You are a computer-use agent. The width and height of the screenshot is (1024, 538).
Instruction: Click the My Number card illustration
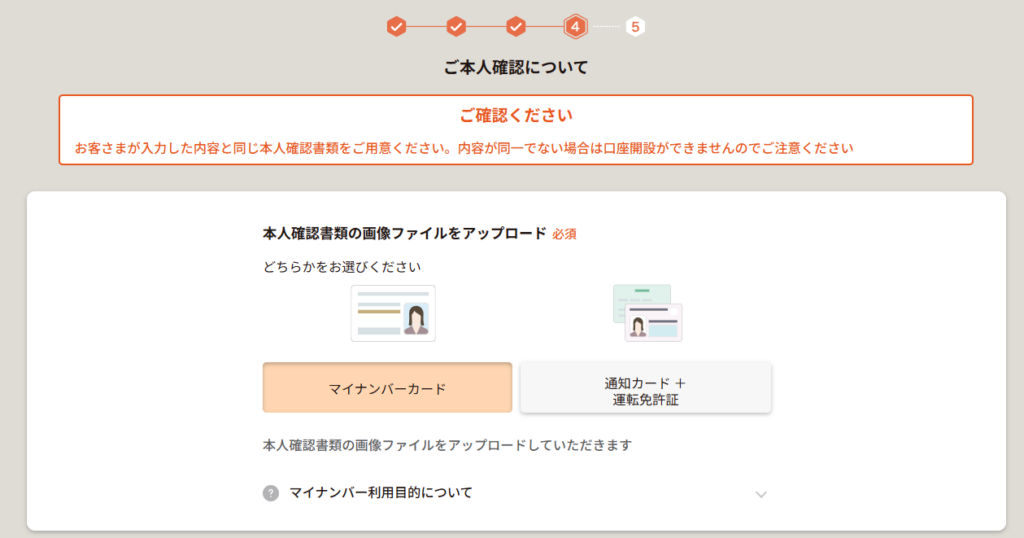click(x=393, y=313)
